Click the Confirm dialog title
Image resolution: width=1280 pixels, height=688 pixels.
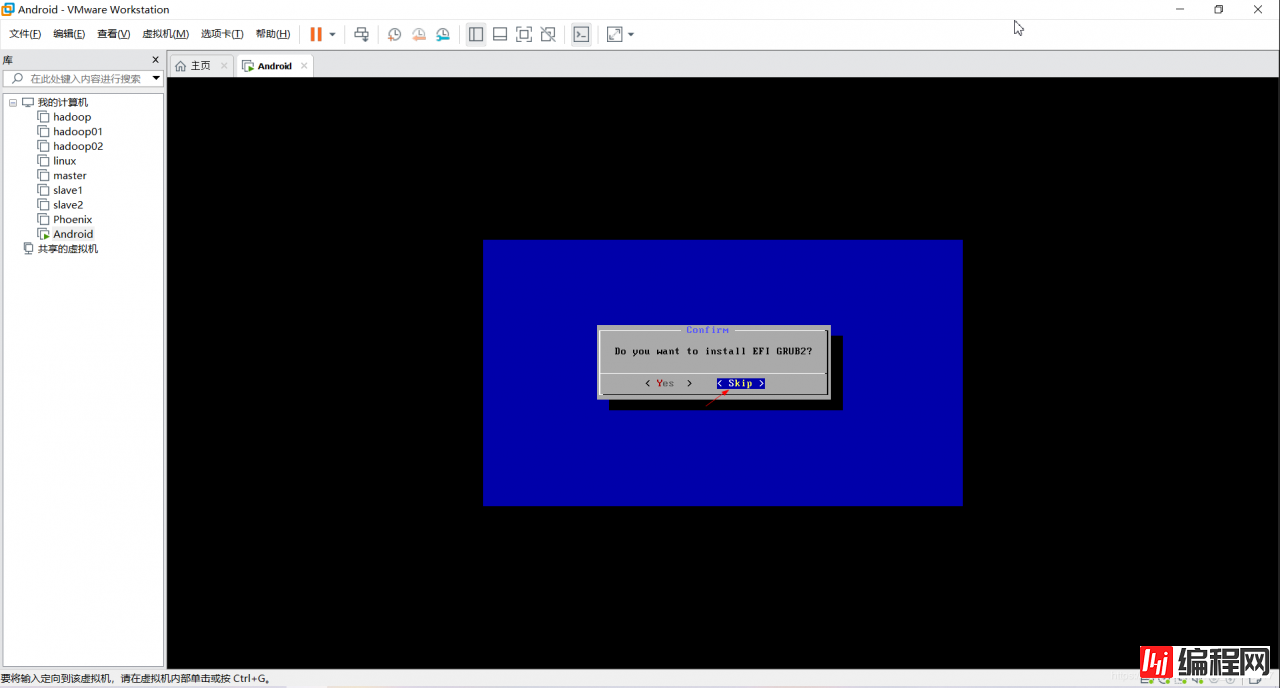tap(708, 330)
